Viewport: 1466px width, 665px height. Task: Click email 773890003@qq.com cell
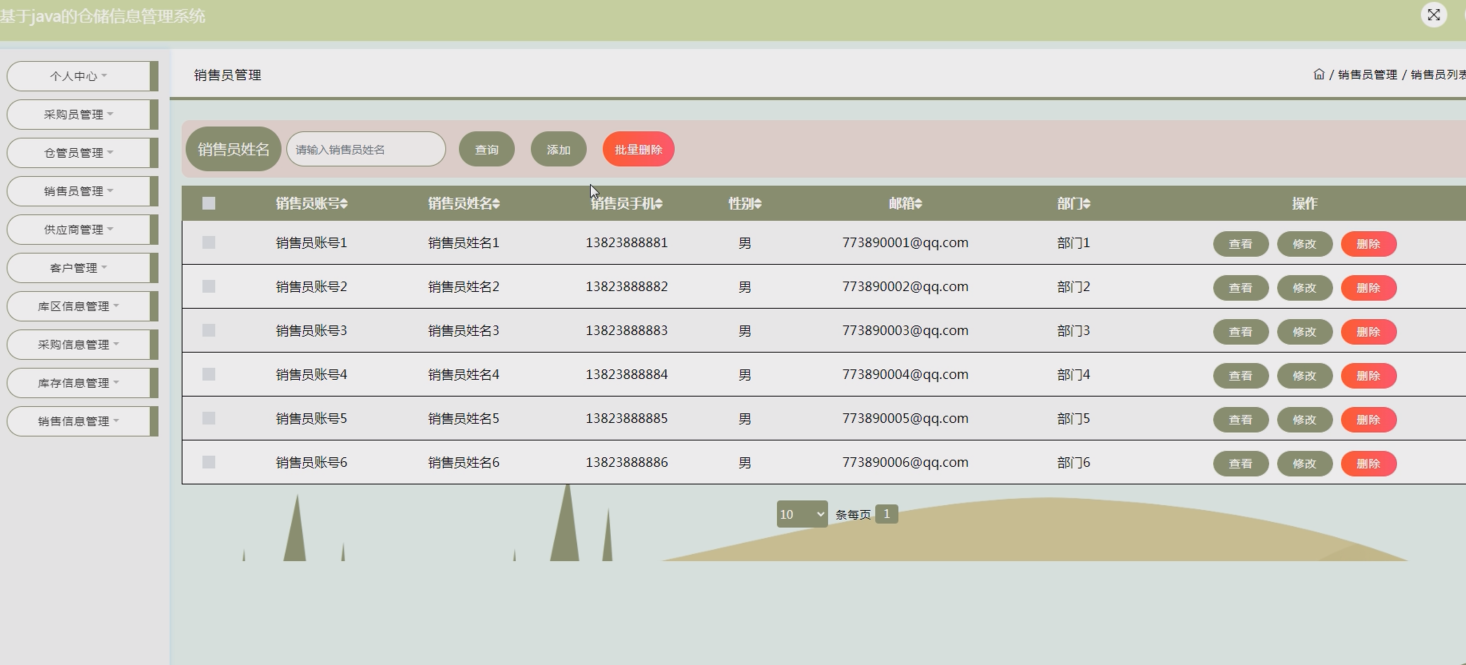pyautogui.click(x=905, y=331)
